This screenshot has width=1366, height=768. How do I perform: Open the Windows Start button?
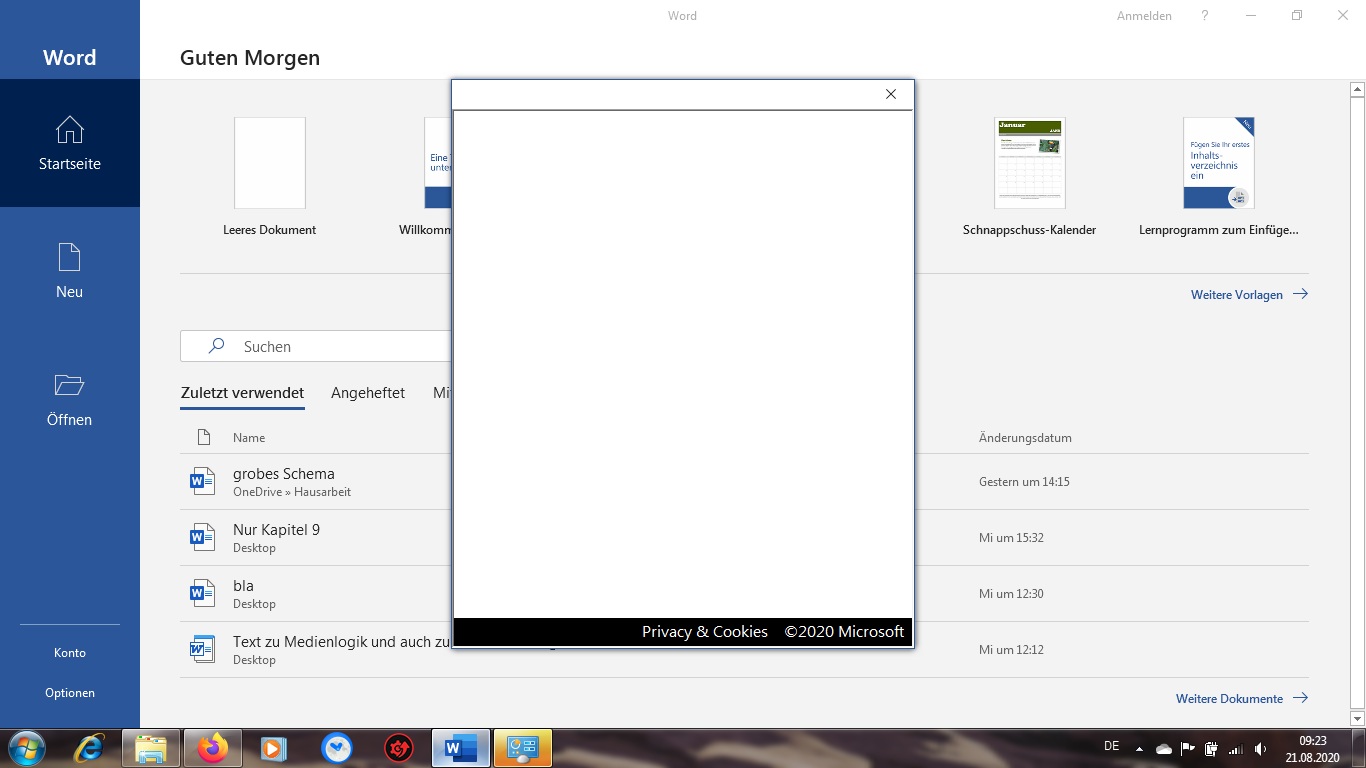(x=27, y=748)
